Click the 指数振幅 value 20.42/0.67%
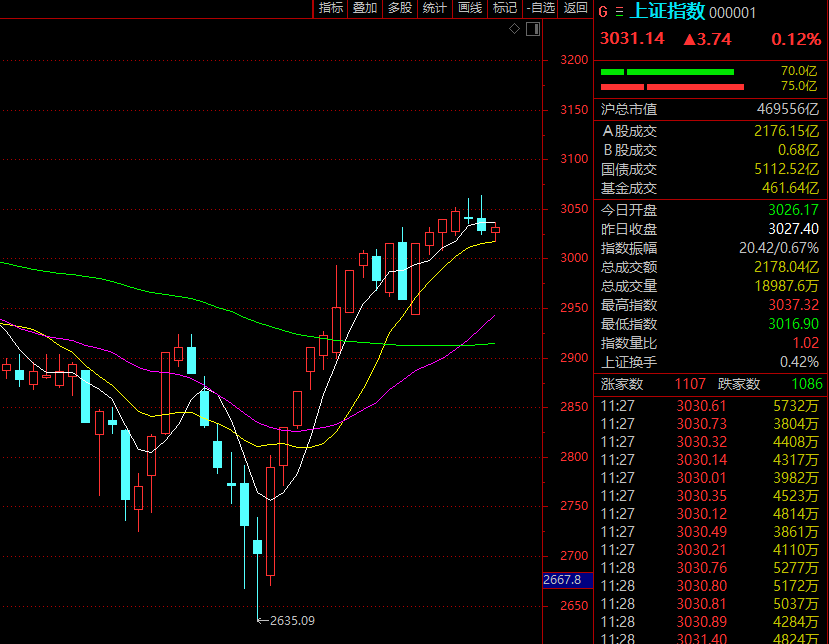 click(778, 248)
